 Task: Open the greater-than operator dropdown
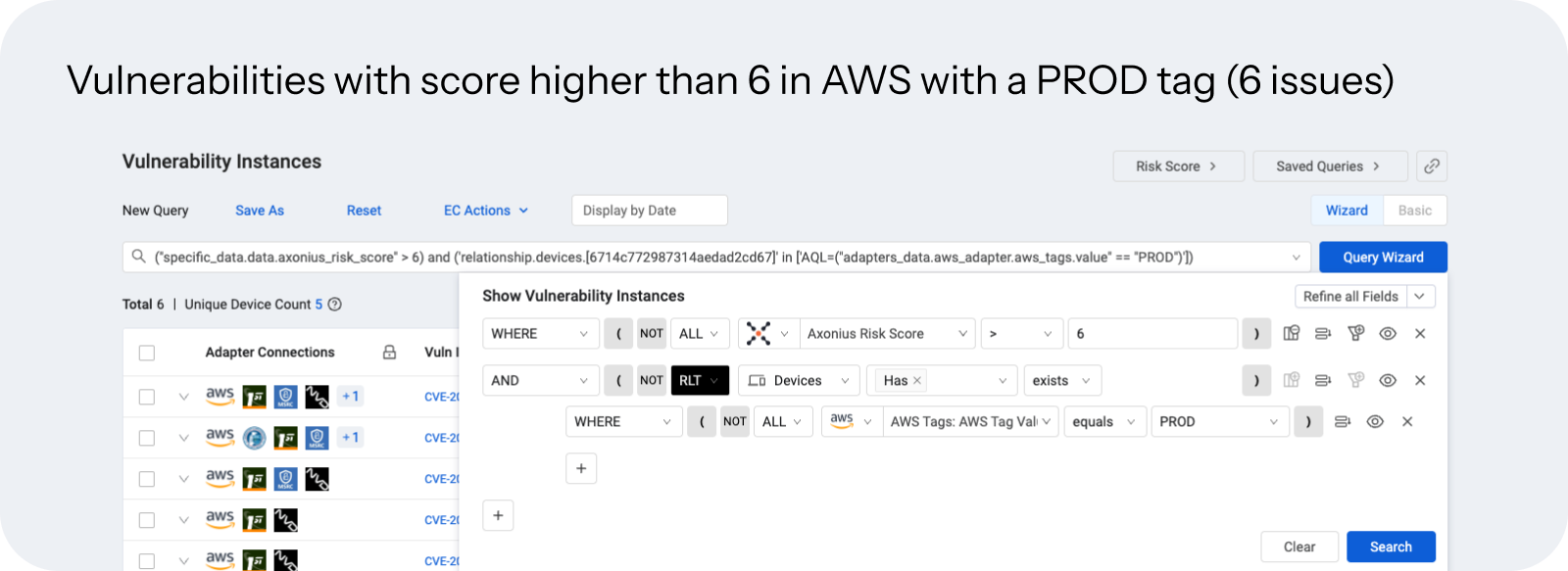pyautogui.click(x=1022, y=334)
